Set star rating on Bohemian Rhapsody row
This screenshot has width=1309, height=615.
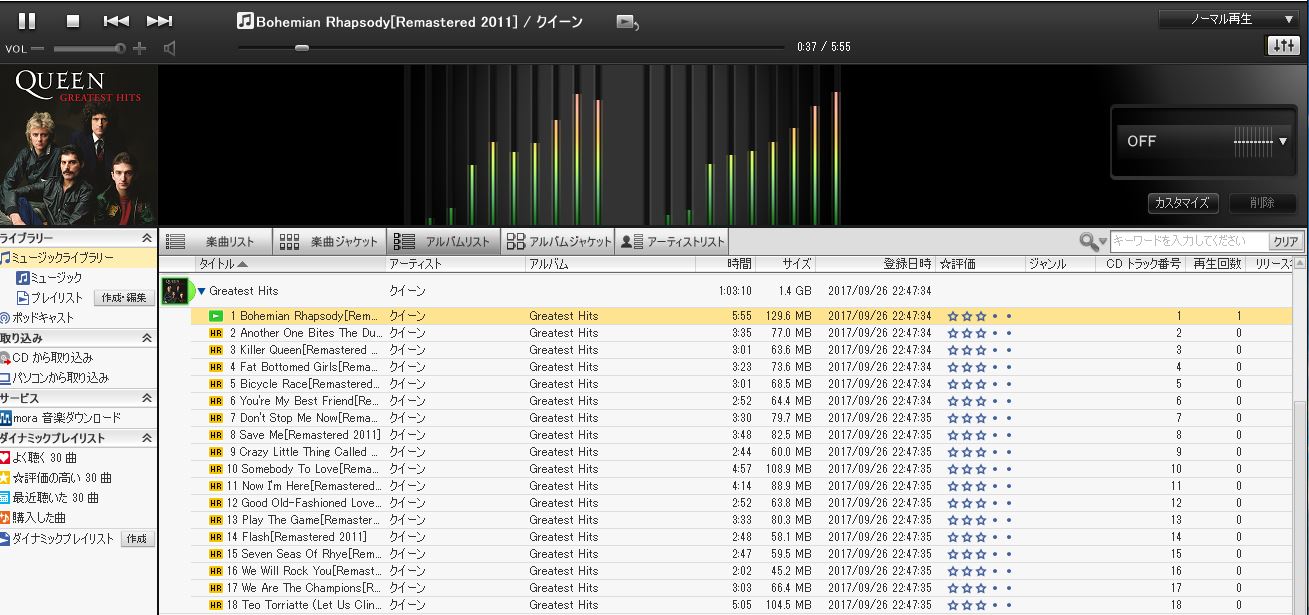980,316
